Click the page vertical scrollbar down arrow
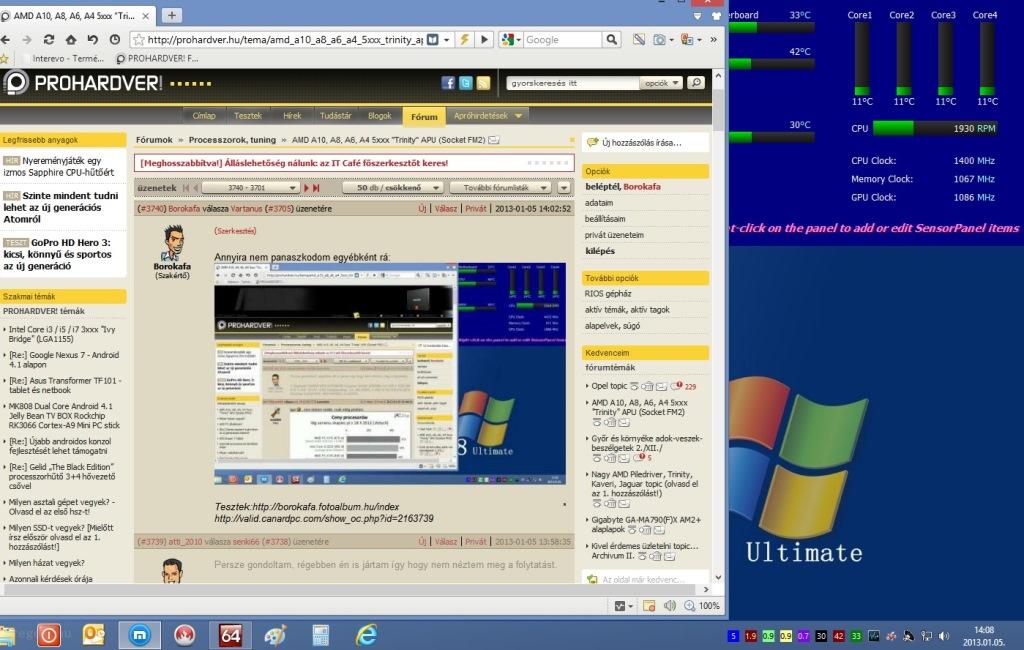1024x650 pixels. coord(718,577)
